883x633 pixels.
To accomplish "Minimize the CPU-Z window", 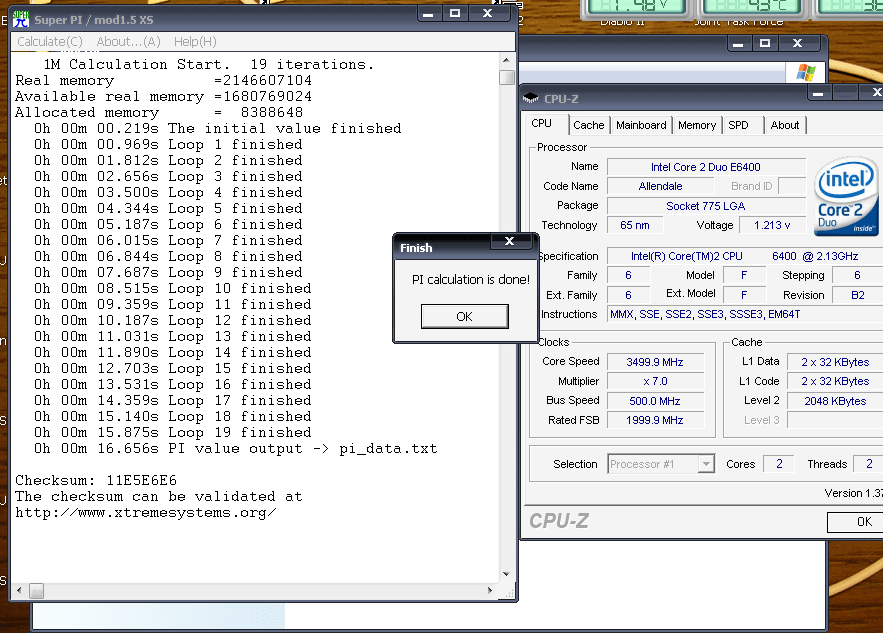I will (x=818, y=93).
